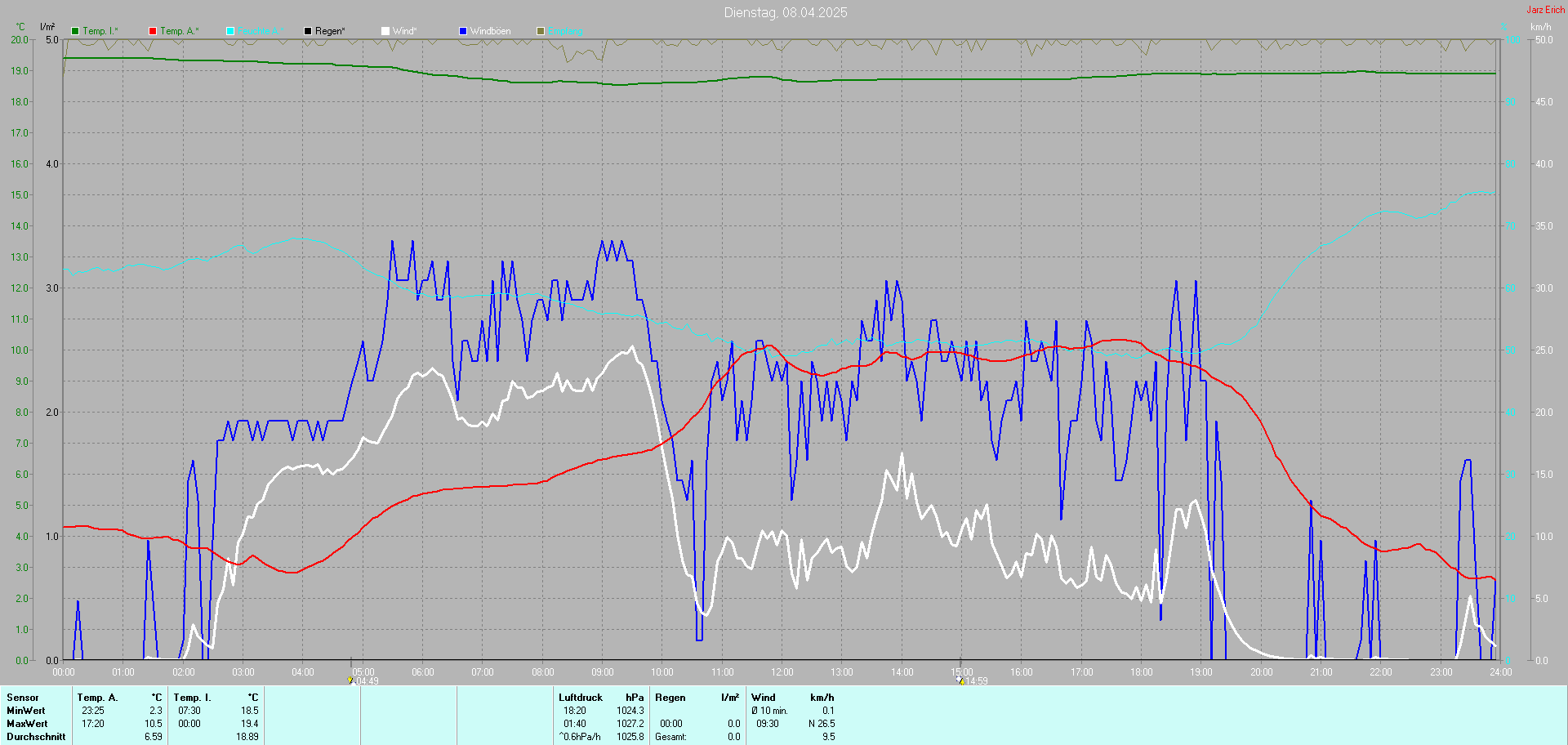Click the Temp. A. minimum time '23:25'
The width and height of the screenshot is (1568, 745).
pyautogui.click(x=93, y=711)
